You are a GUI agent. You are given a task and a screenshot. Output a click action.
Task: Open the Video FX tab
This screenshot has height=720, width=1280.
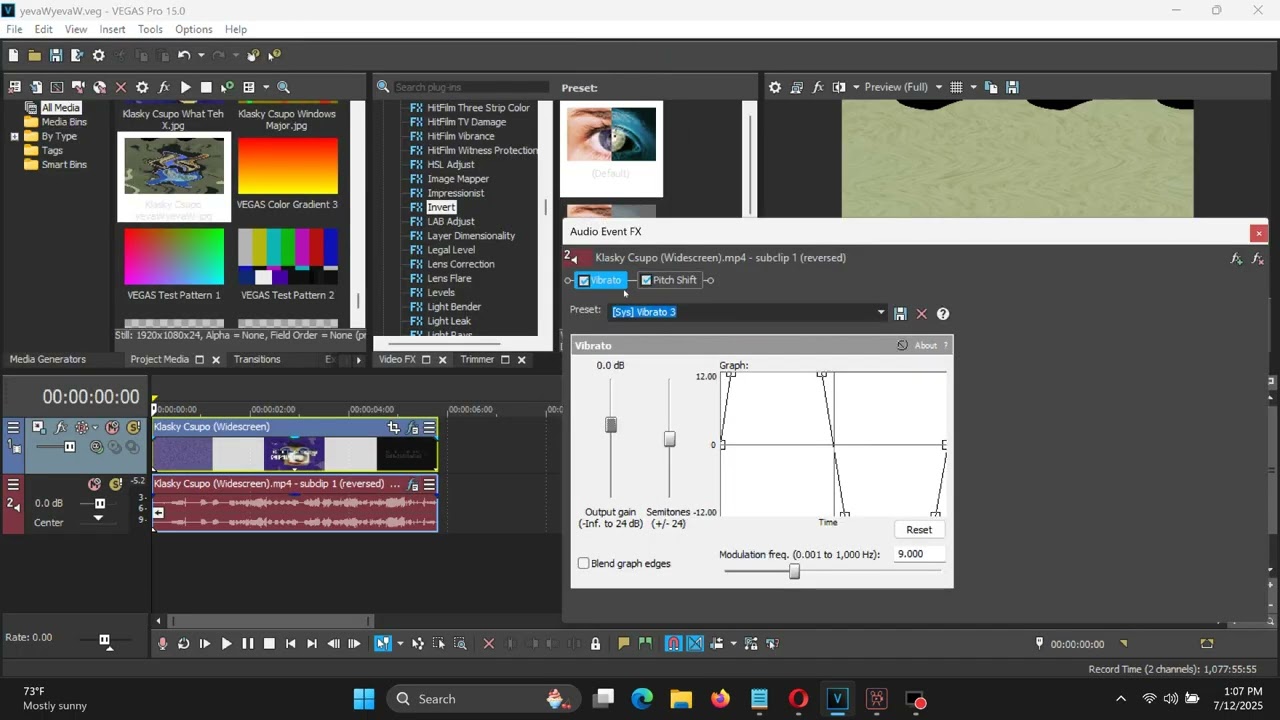[397, 359]
